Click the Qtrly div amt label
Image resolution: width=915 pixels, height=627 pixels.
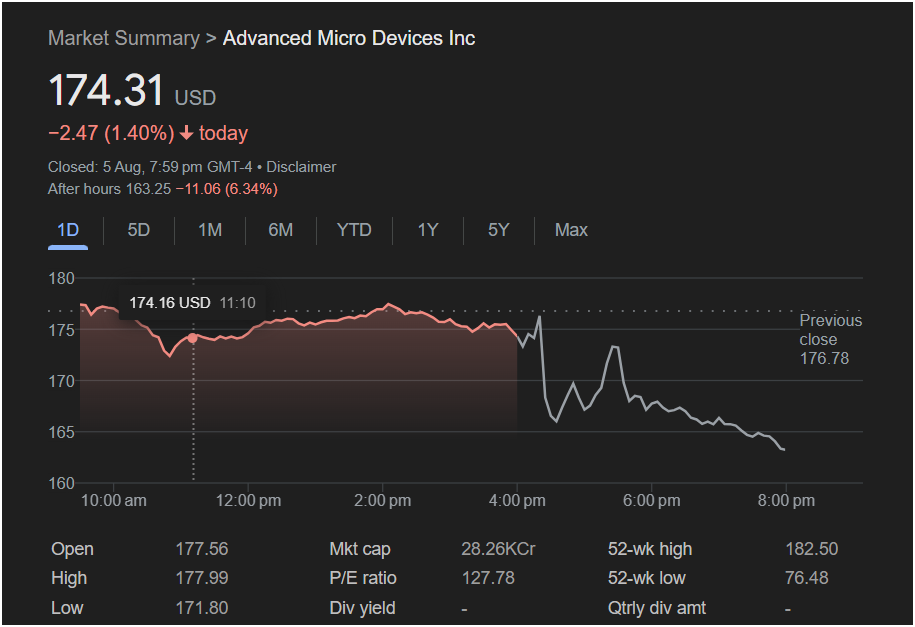[x=657, y=608]
